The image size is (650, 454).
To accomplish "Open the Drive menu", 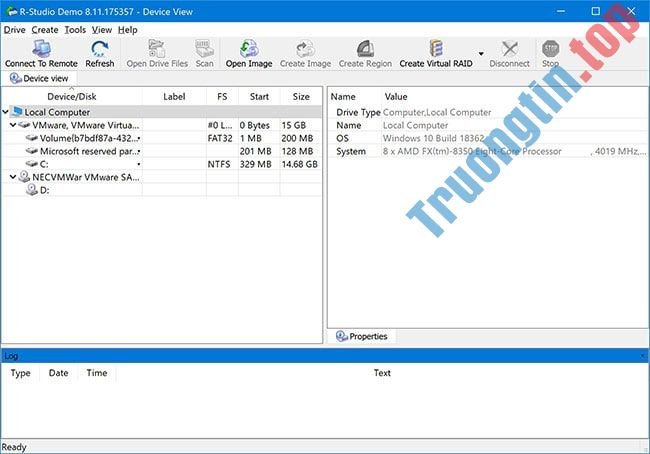I will tap(14, 30).
